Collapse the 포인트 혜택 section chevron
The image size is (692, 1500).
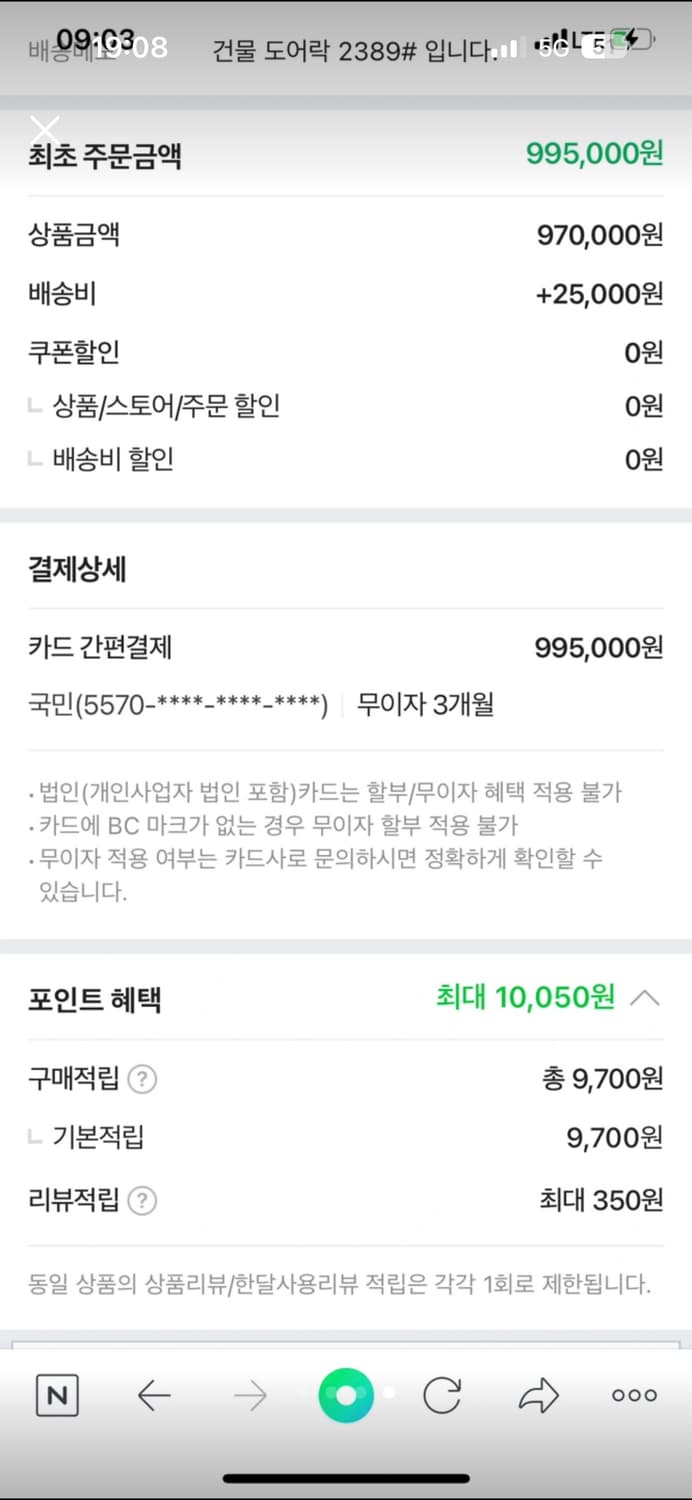coord(646,998)
